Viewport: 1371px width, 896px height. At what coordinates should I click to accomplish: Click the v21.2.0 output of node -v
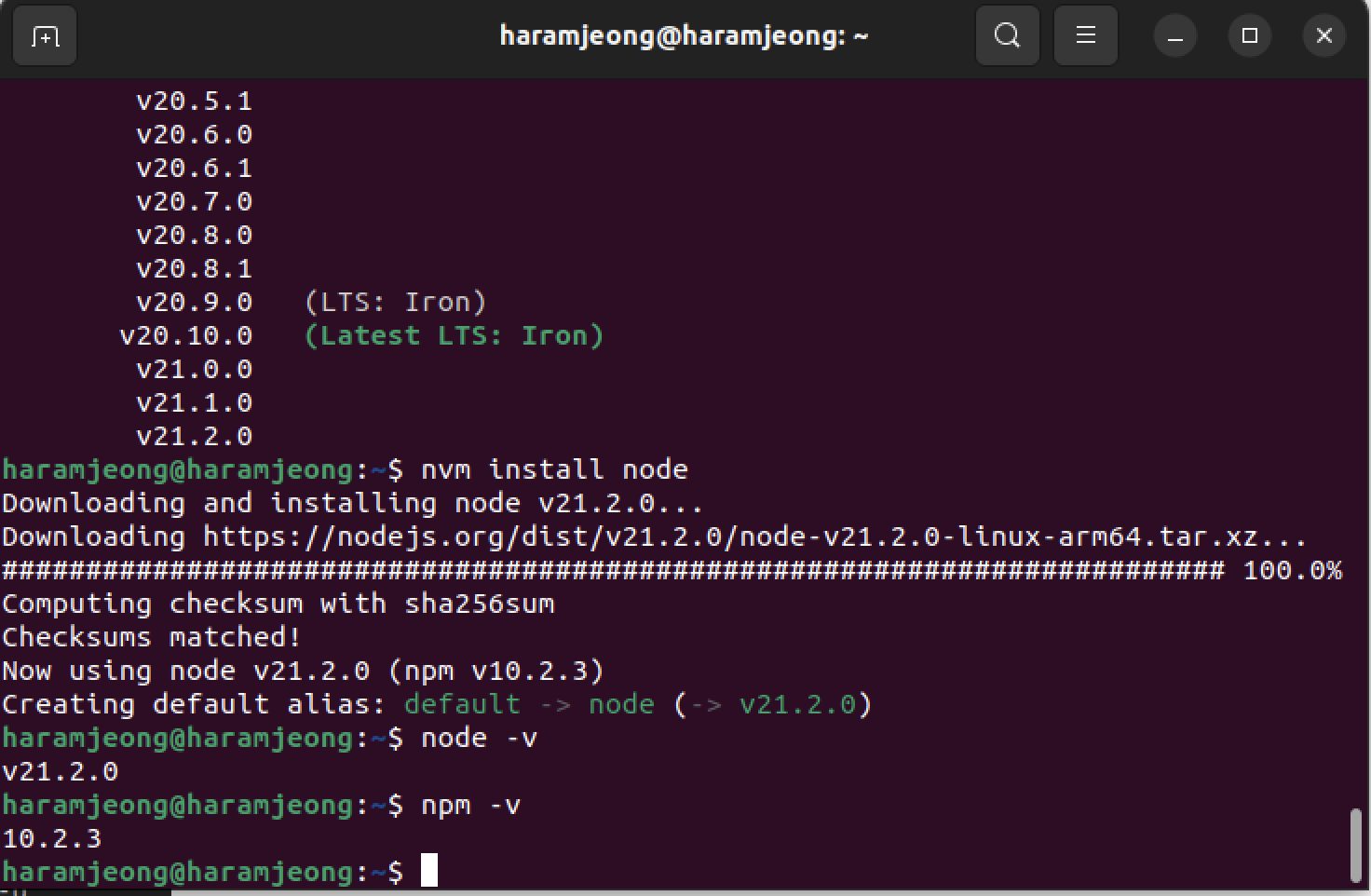pyautogui.click(x=61, y=771)
